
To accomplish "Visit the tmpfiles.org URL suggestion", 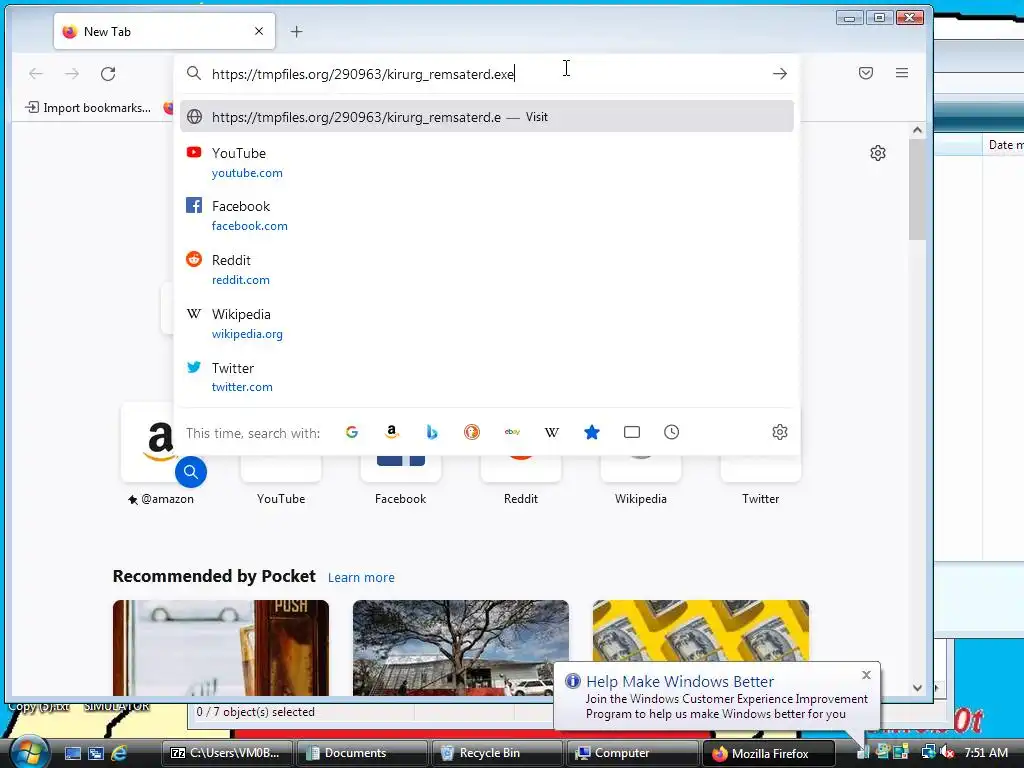I will pos(487,117).
